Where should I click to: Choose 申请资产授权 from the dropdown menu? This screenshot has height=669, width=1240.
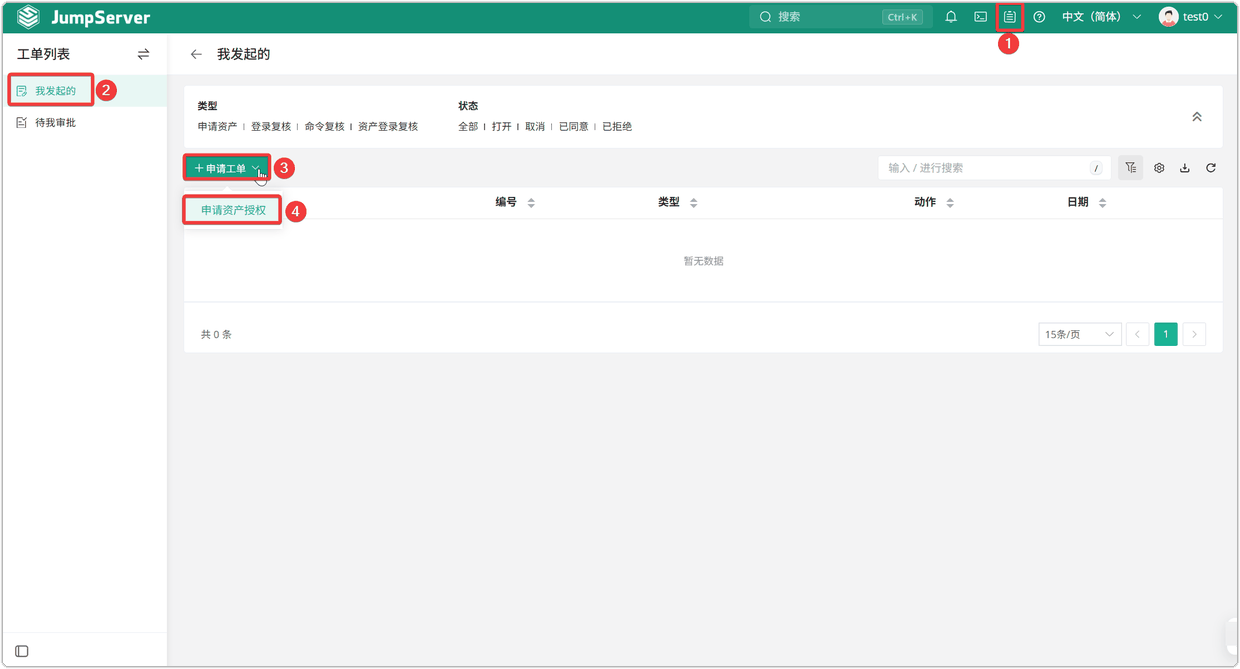tap(233, 210)
